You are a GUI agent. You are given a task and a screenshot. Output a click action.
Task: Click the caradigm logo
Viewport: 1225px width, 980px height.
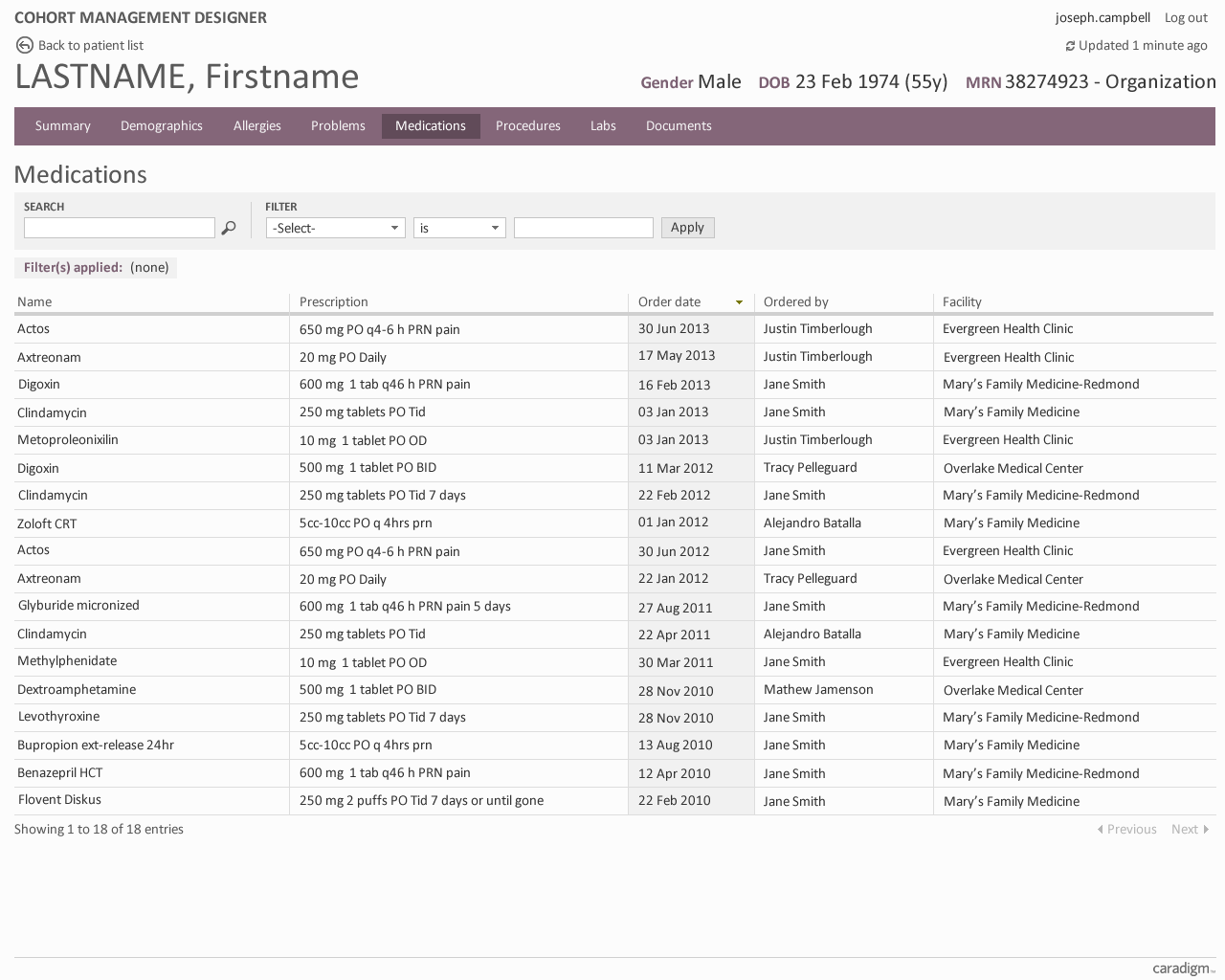[x=1182, y=969]
